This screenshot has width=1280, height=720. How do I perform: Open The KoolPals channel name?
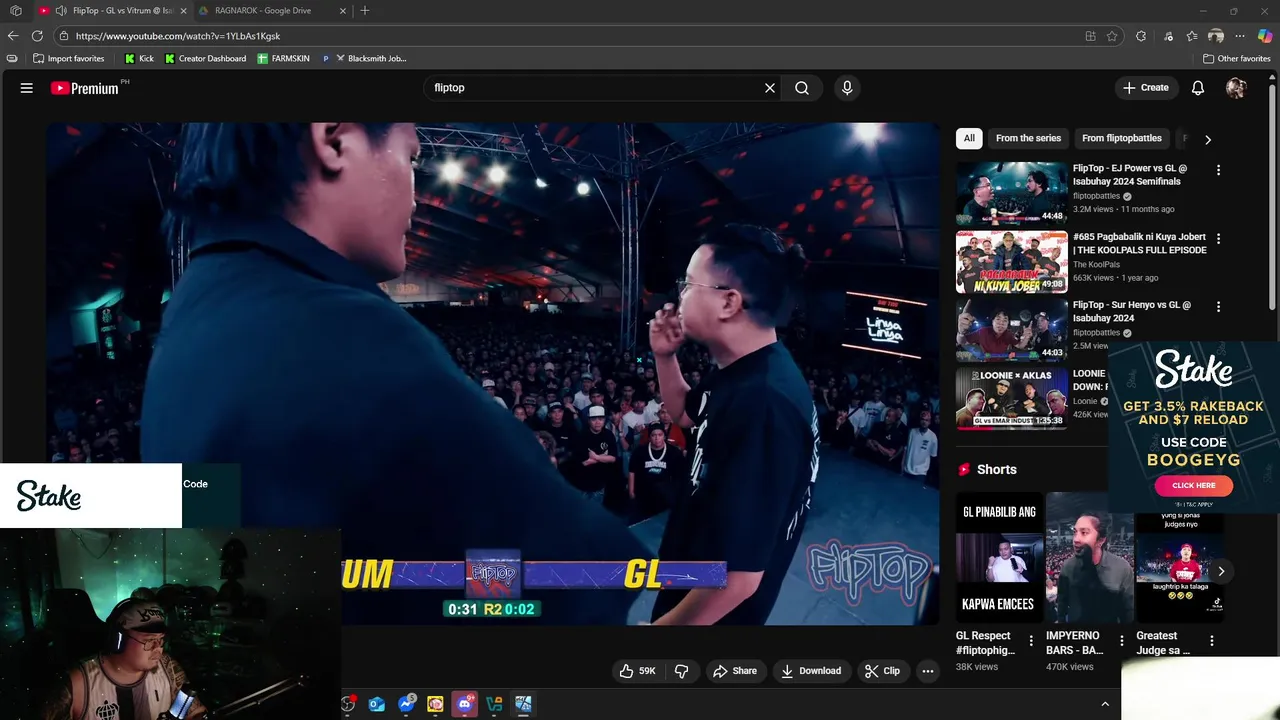click(x=1096, y=264)
